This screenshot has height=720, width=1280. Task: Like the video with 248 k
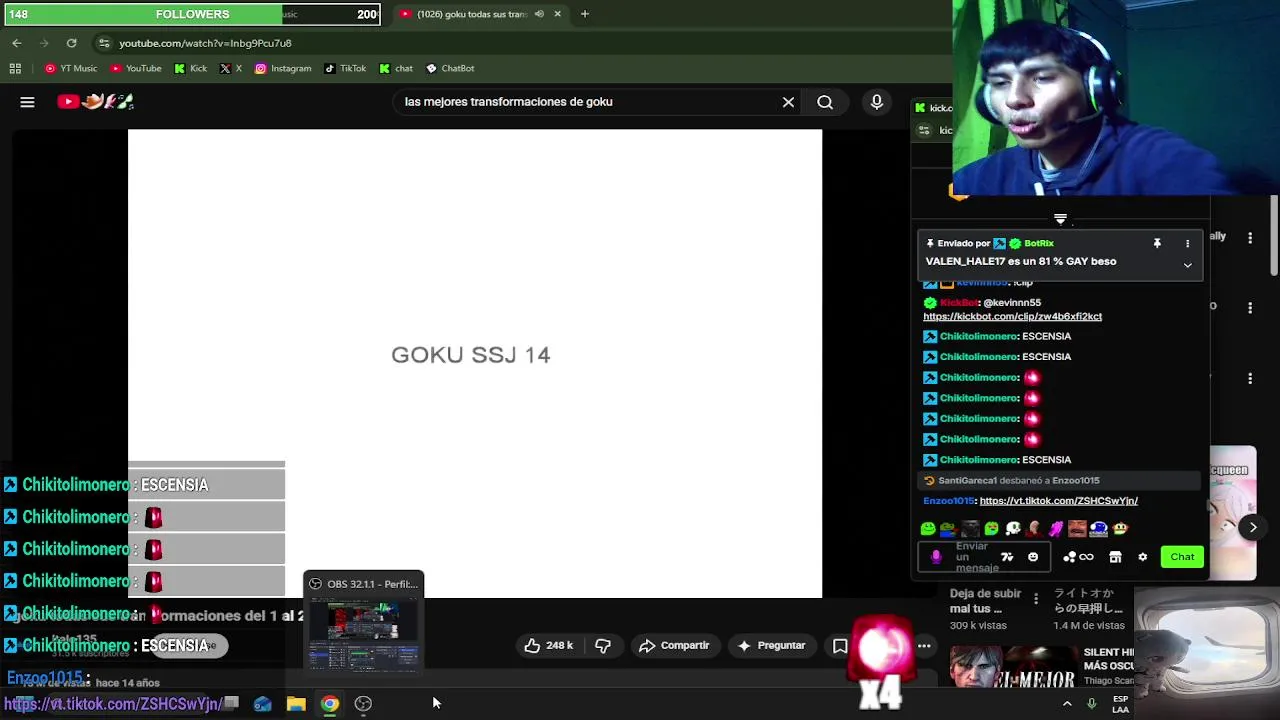(x=548, y=646)
